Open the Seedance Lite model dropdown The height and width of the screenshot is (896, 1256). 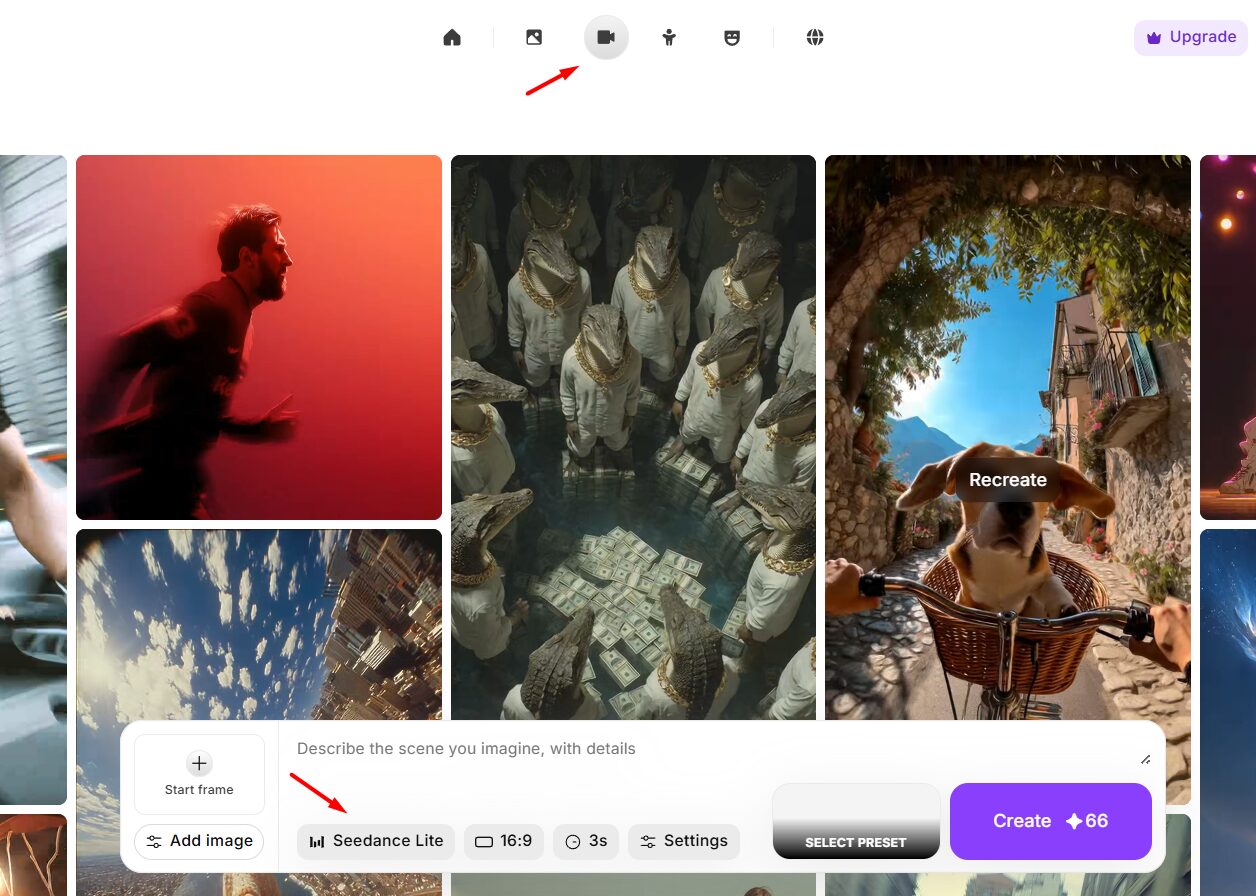point(376,841)
